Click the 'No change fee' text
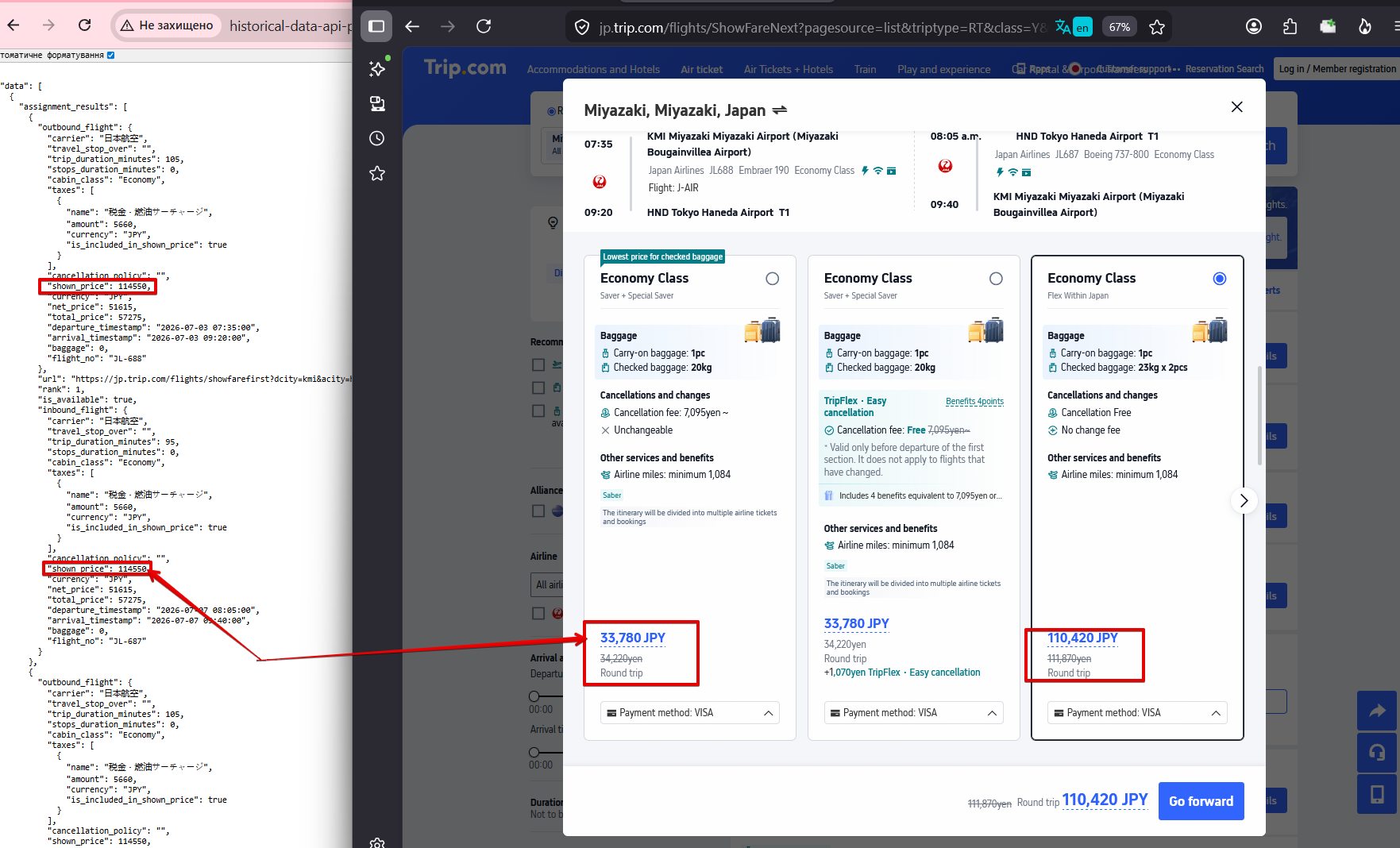Screen dimensions: 1400x848 [x=1090, y=430]
